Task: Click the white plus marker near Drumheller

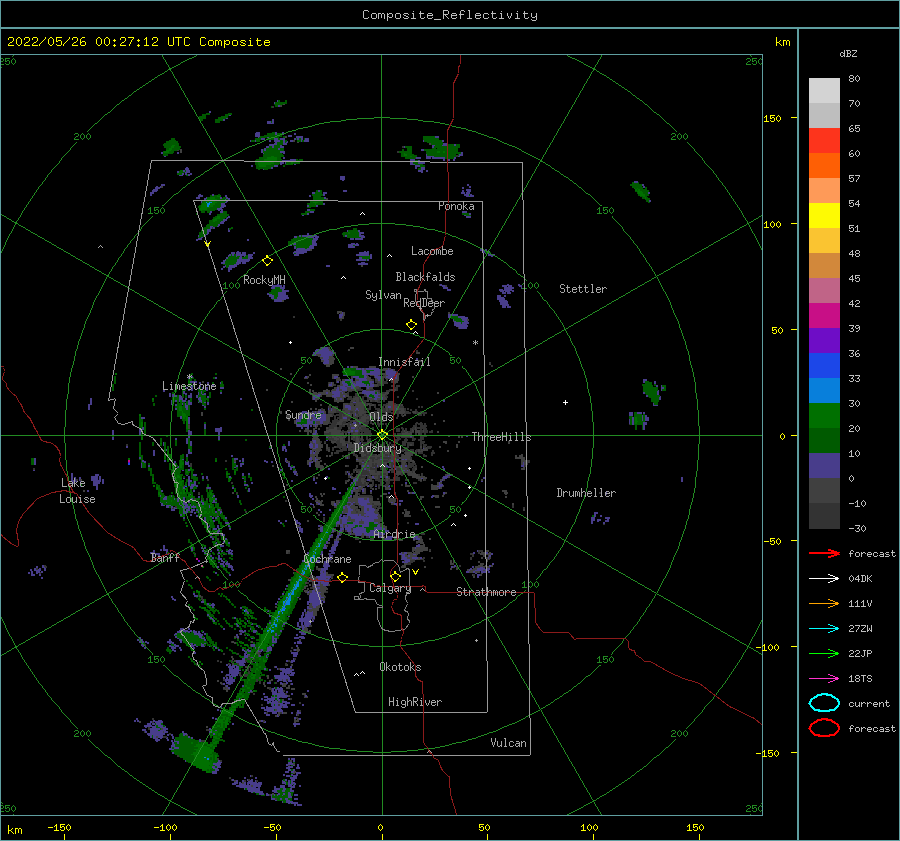Action: tap(565, 402)
